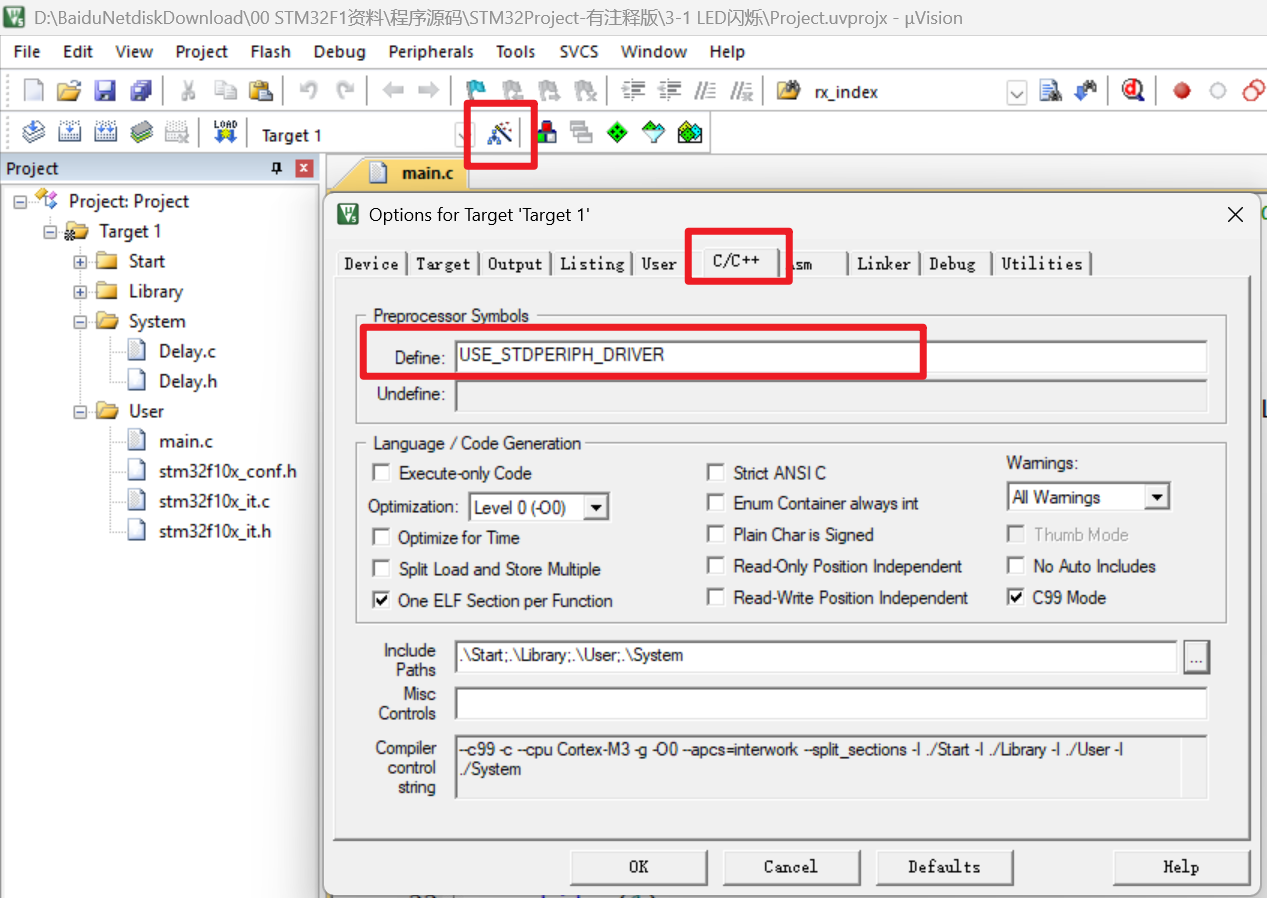Open the SVCS menu
1267x898 pixels.
click(579, 52)
